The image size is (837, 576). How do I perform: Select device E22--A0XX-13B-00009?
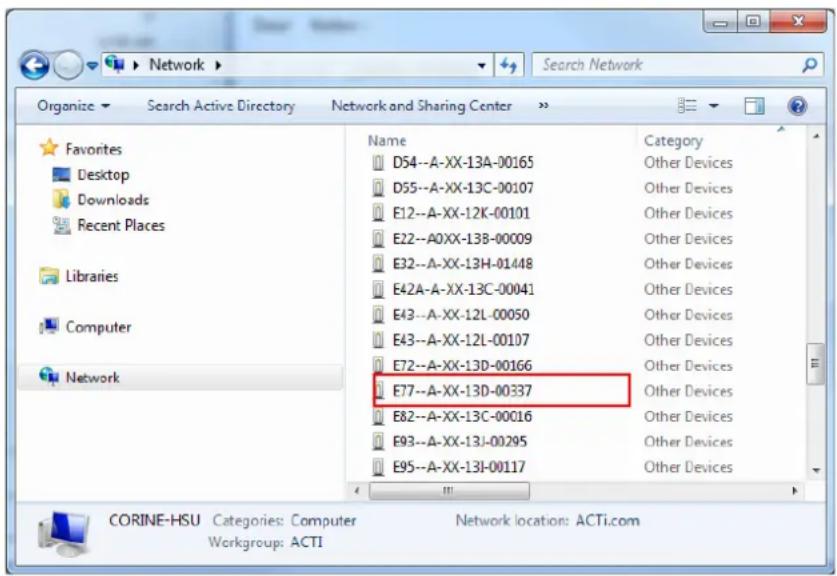462,239
